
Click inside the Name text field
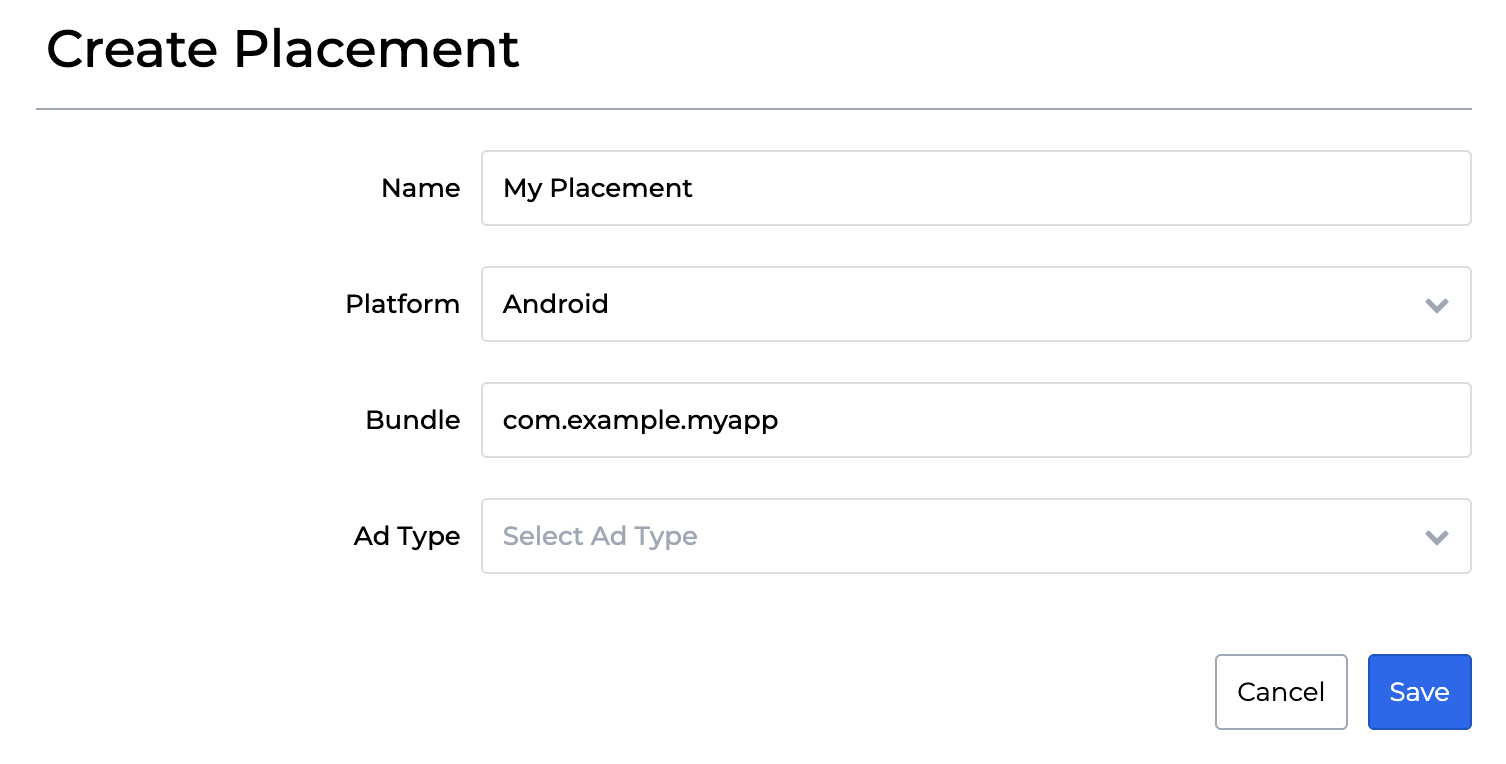(975, 188)
